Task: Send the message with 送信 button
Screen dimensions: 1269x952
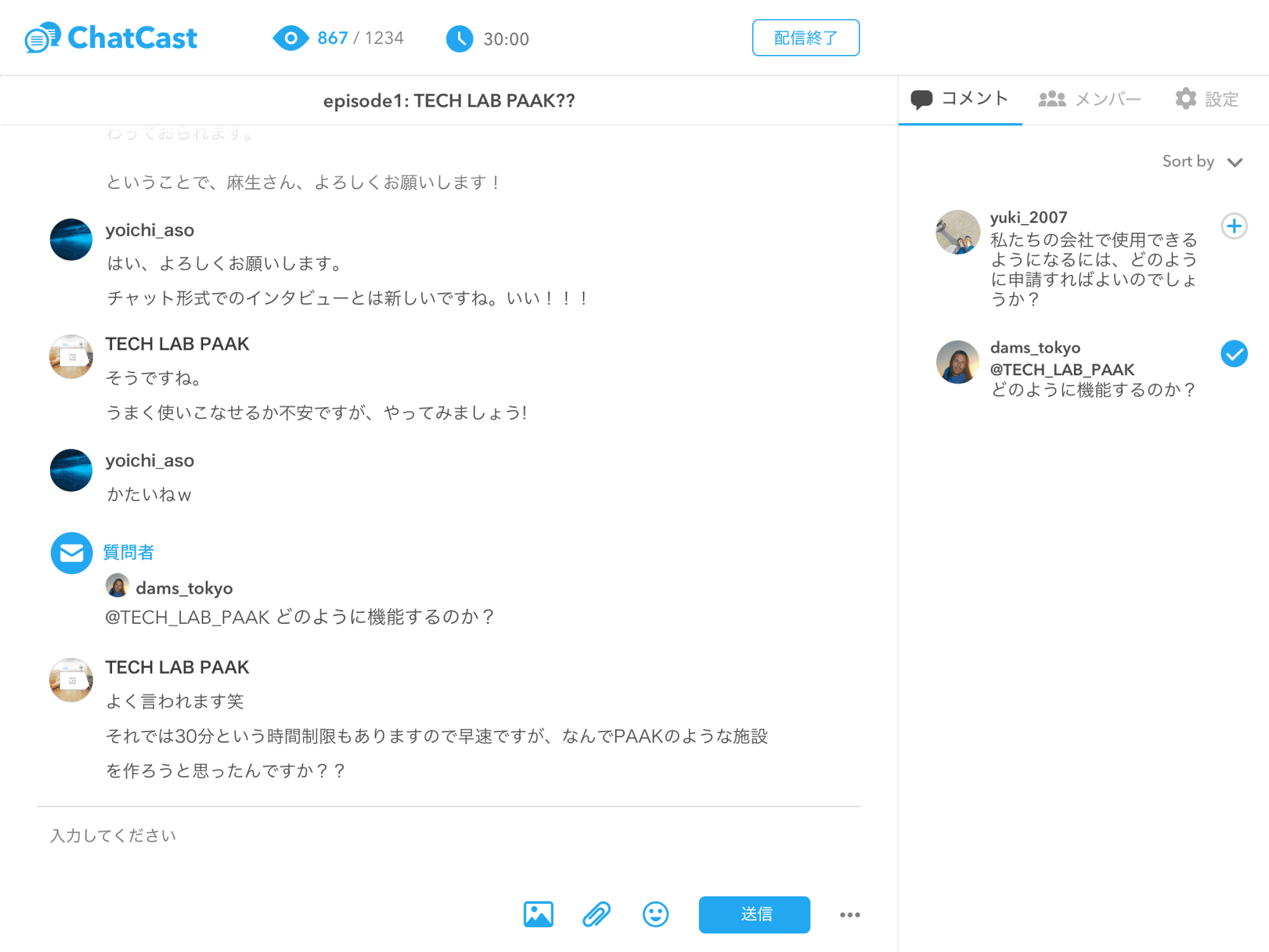Action: click(755, 914)
